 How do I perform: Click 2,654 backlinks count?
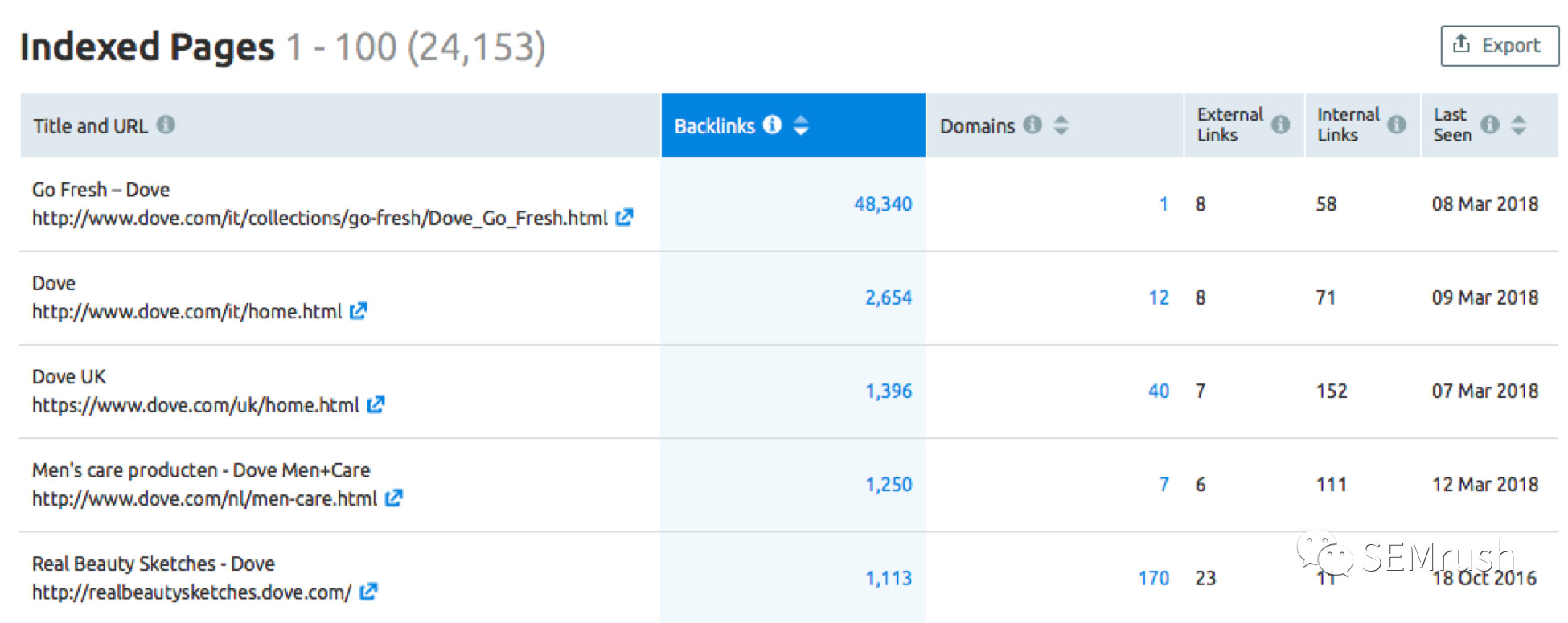click(889, 297)
